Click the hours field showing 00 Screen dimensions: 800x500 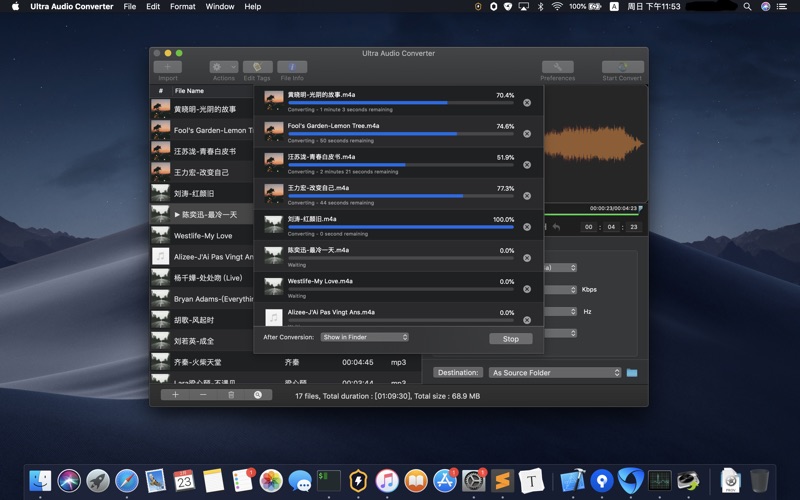[589, 227]
